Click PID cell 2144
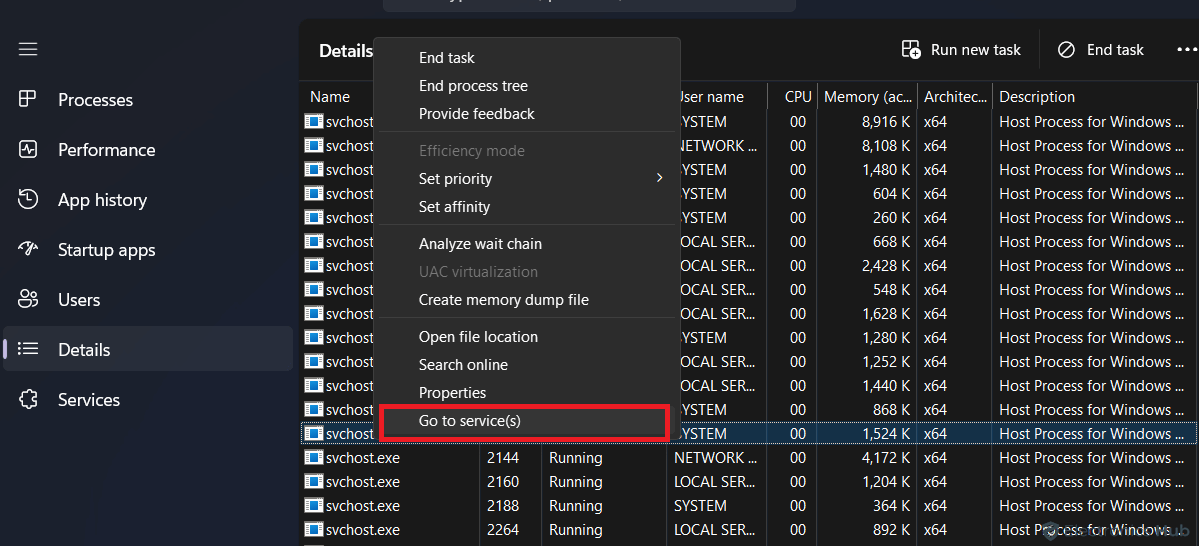This screenshot has width=1199, height=546. tap(503, 458)
